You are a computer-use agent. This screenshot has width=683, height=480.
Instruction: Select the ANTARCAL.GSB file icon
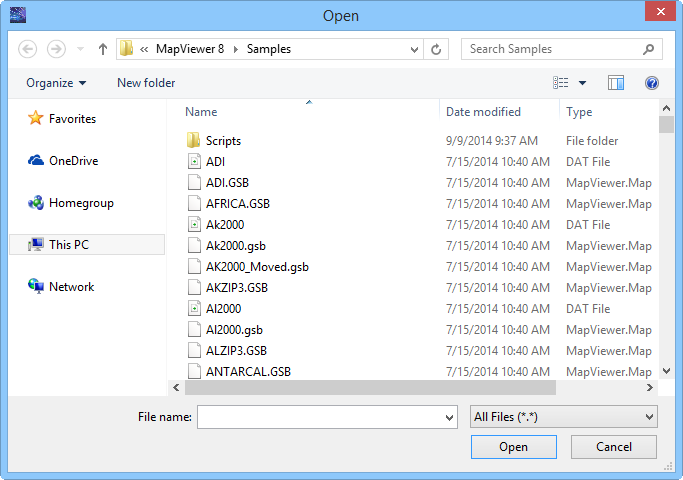click(194, 372)
